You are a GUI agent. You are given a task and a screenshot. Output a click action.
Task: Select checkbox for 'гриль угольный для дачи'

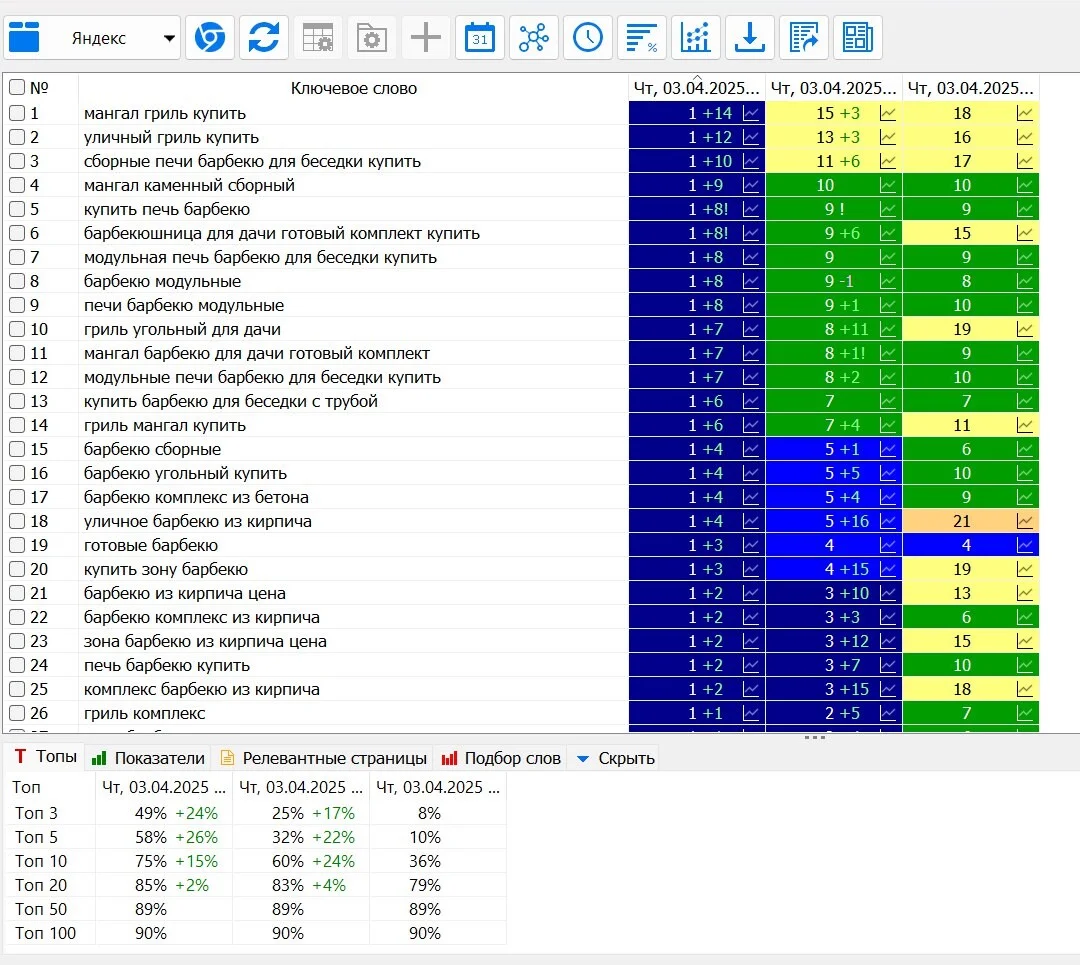coord(17,329)
